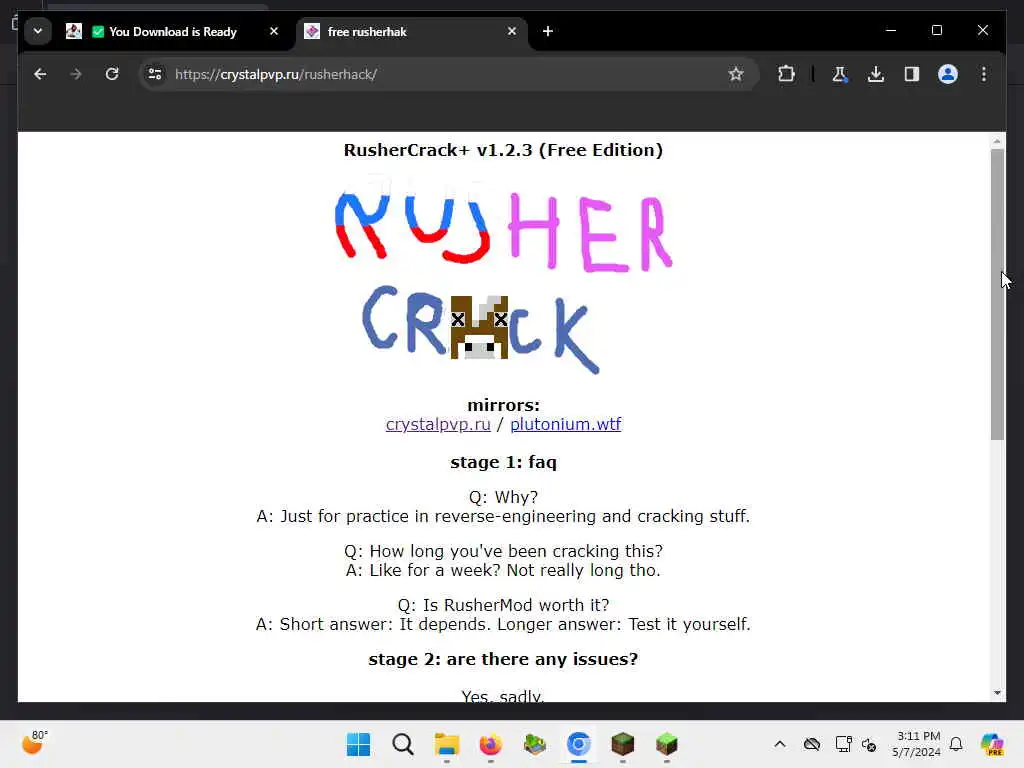The image size is (1024, 768).
Task: Click the scrollbar up arrow
Action: pos(997,141)
